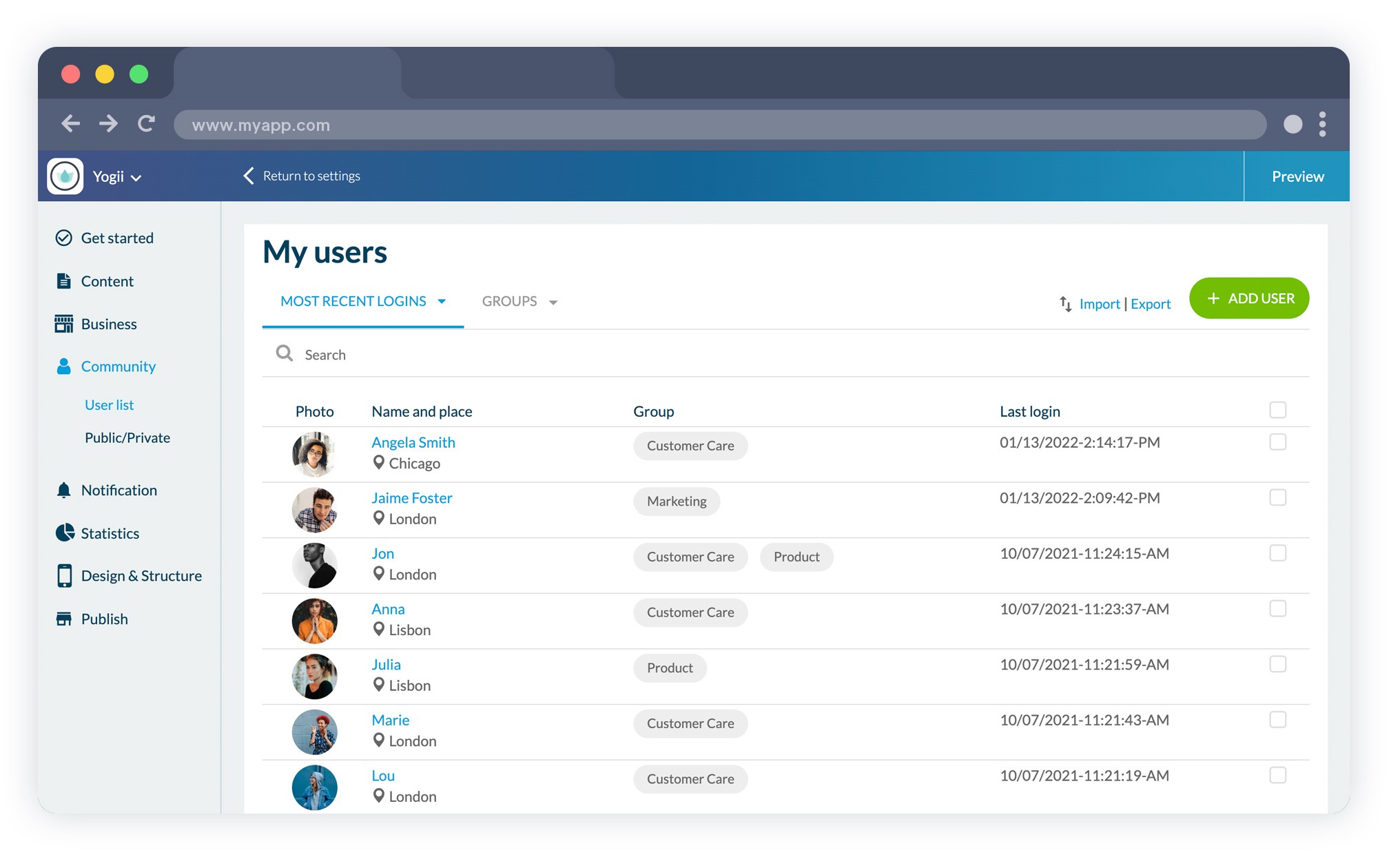
Task: Click the Import sort arrows icon
Action: tap(1064, 304)
